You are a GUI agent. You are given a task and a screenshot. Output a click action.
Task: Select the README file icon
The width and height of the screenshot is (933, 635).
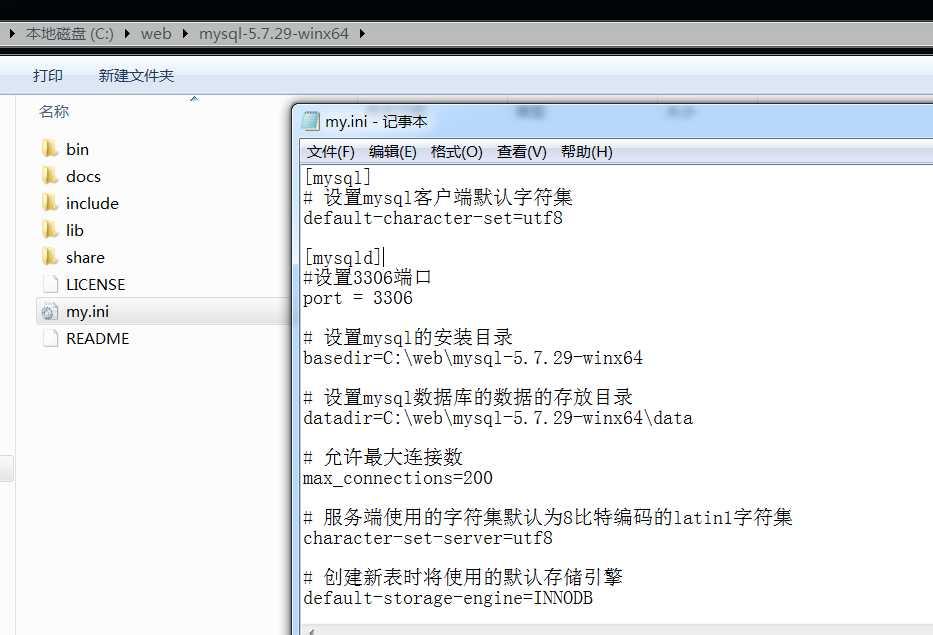tap(50, 339)
